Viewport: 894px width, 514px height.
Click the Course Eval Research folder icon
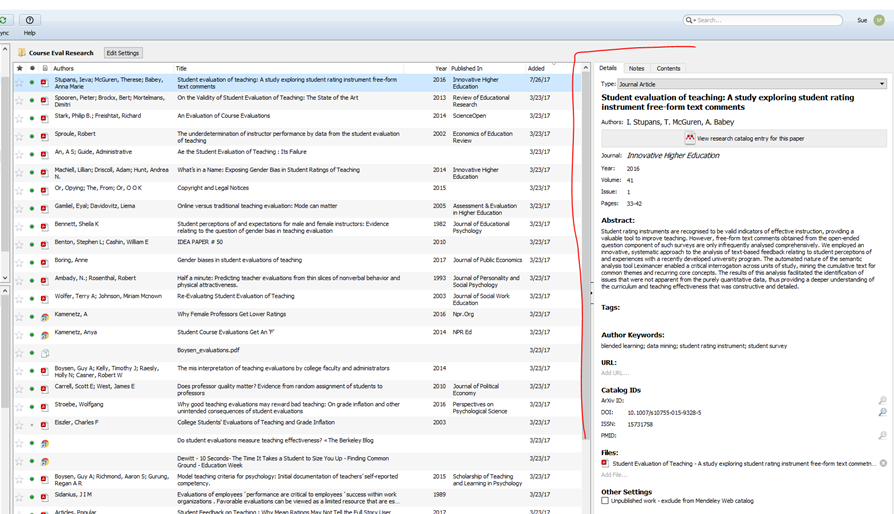pyautogui.click(x=22, y=52)
